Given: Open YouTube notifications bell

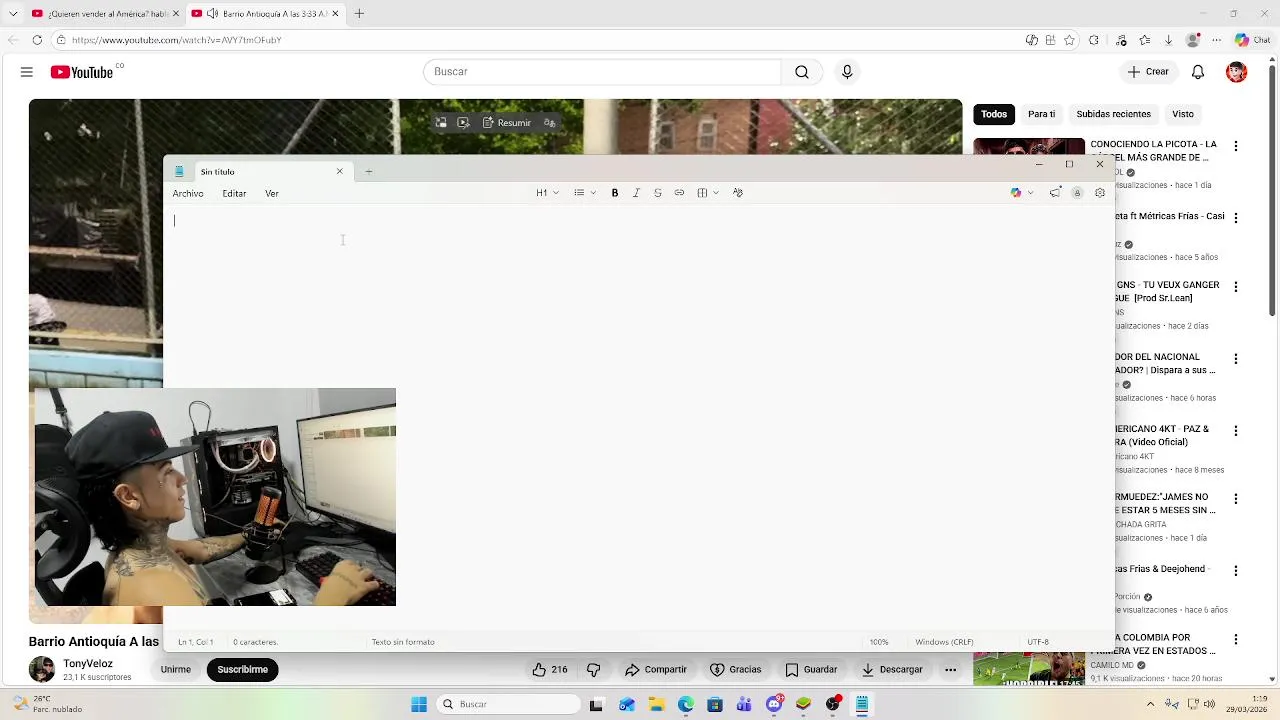Looking at the screenshot, I should pos(1198,72).
